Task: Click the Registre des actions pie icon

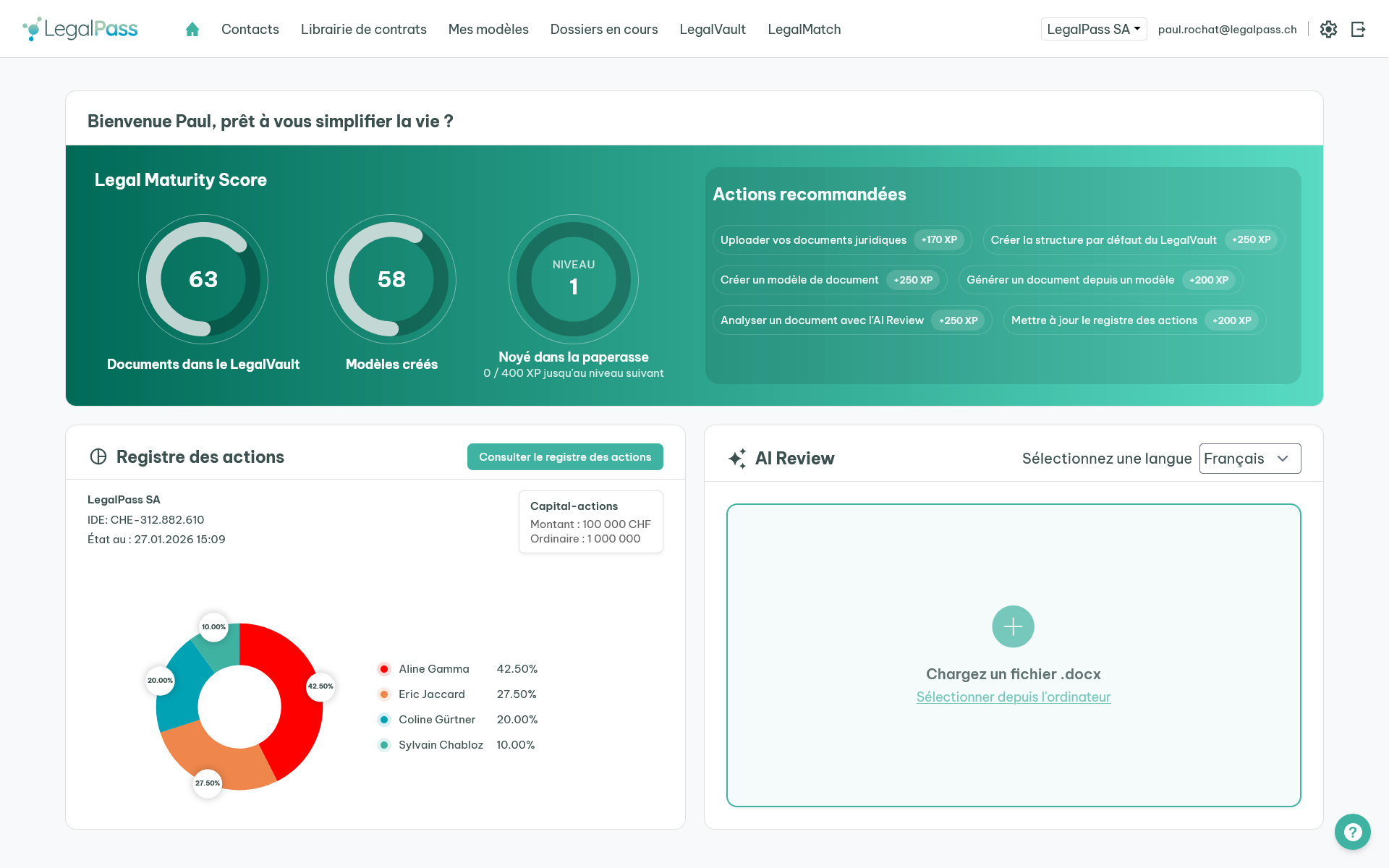Action: [98, 456]
